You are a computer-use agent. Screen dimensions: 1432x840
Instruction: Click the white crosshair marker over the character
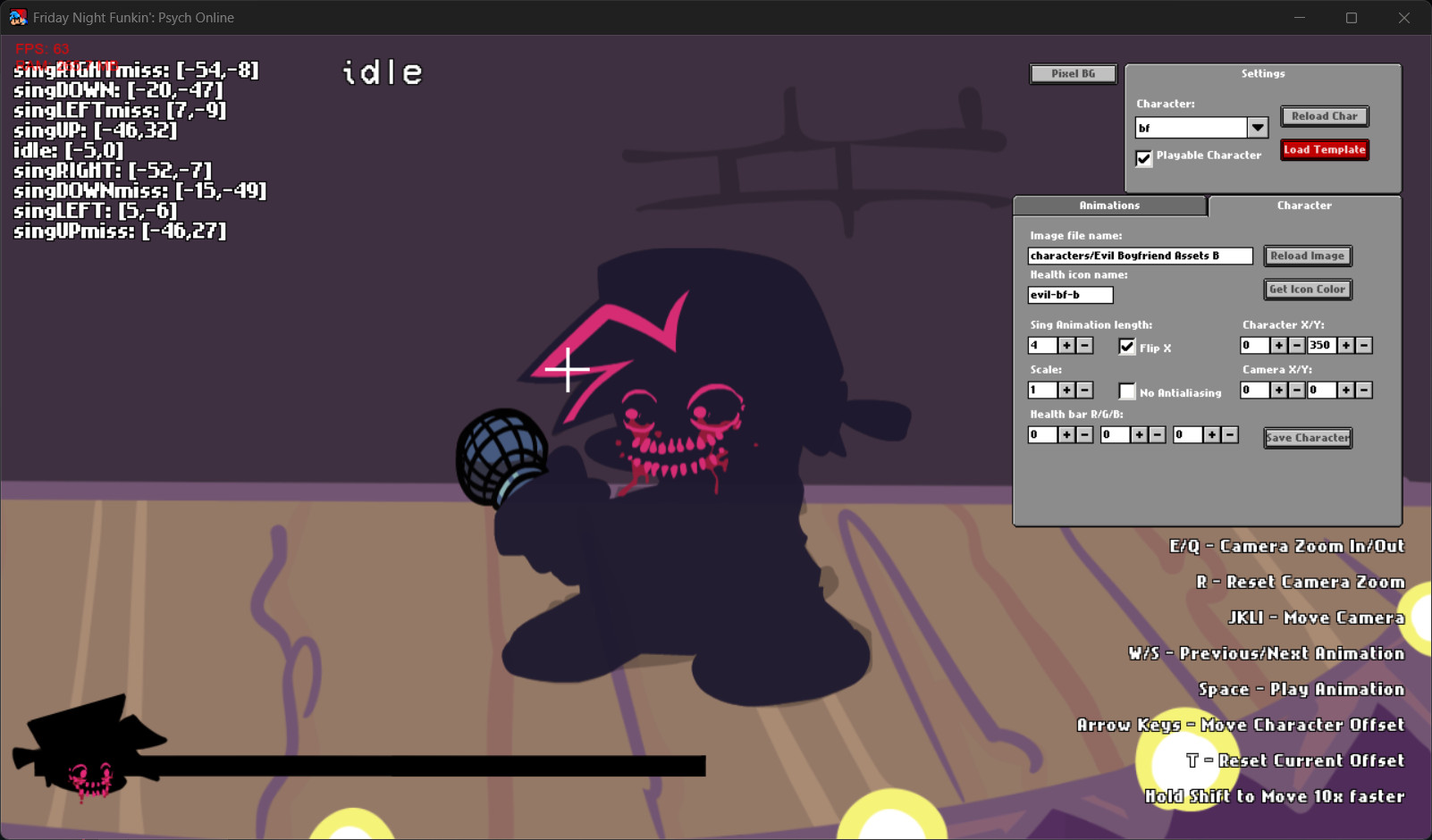pyautogui.click(x=567, y=369)
